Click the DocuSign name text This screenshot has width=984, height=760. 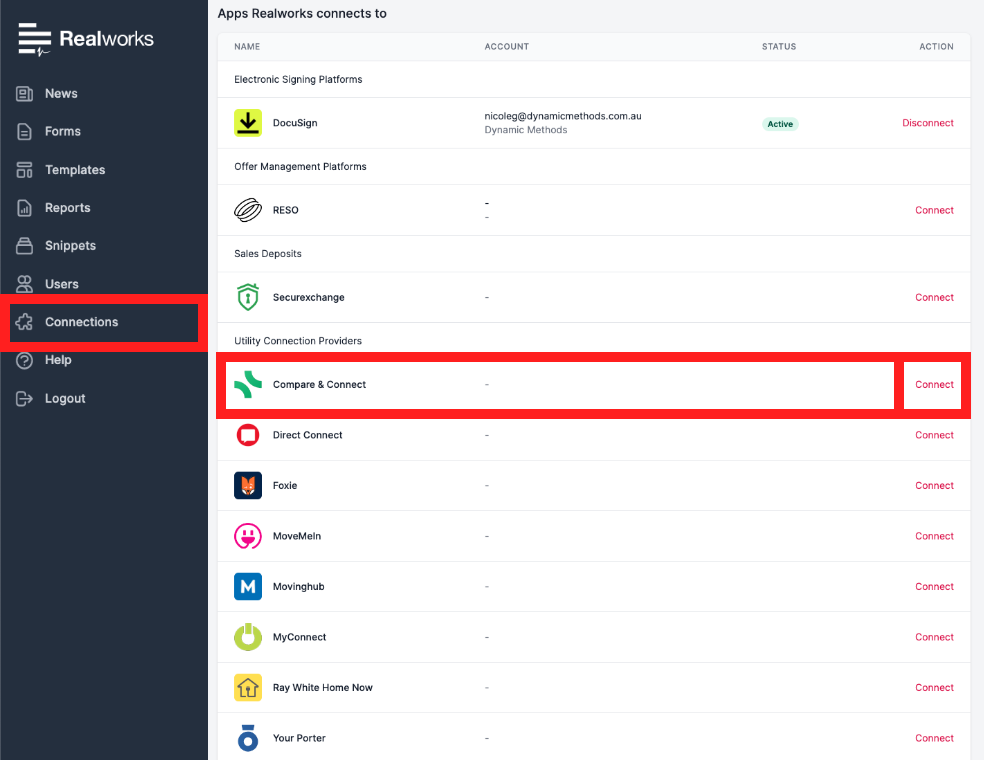tap(295, 123)
